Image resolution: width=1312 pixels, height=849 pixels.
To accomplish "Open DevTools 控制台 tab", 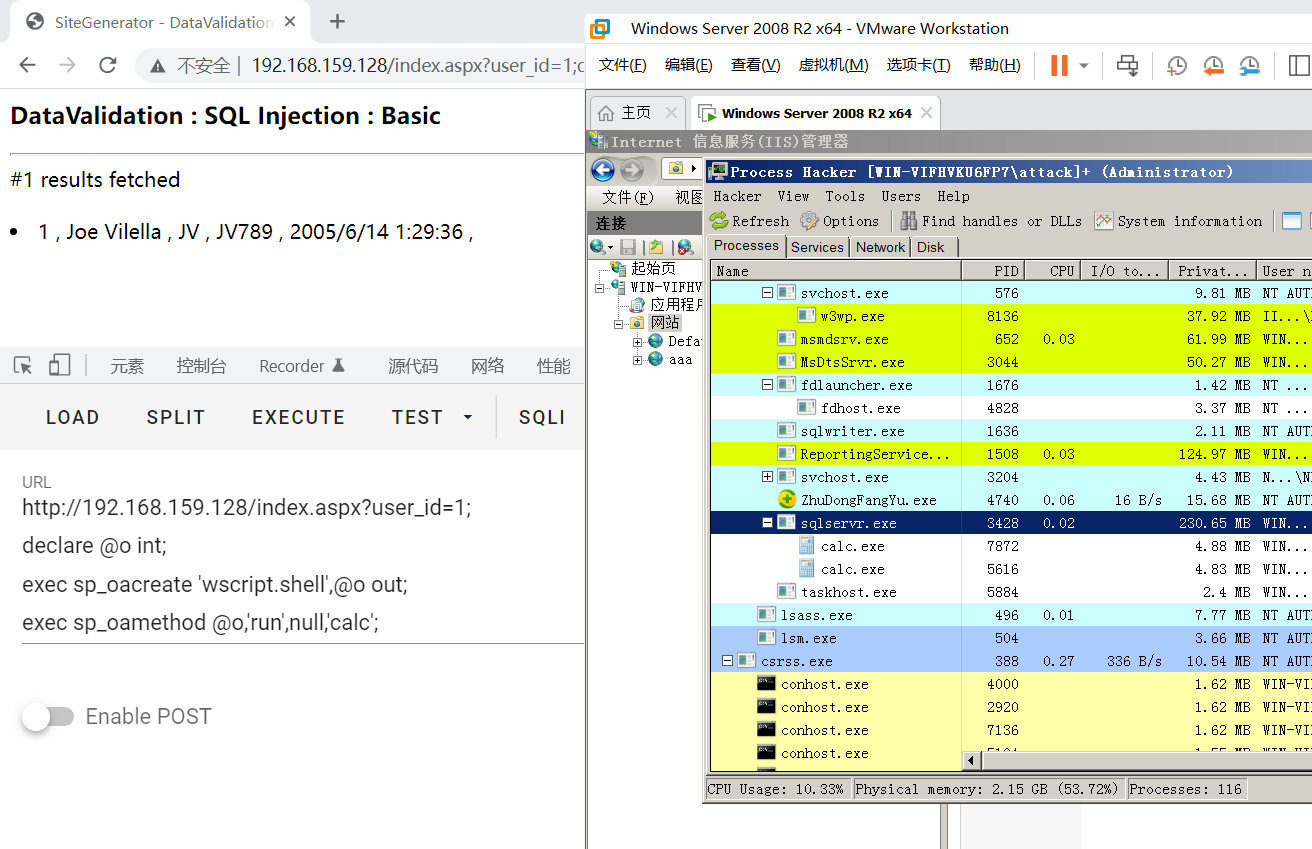I will click(x=201, y=366).
